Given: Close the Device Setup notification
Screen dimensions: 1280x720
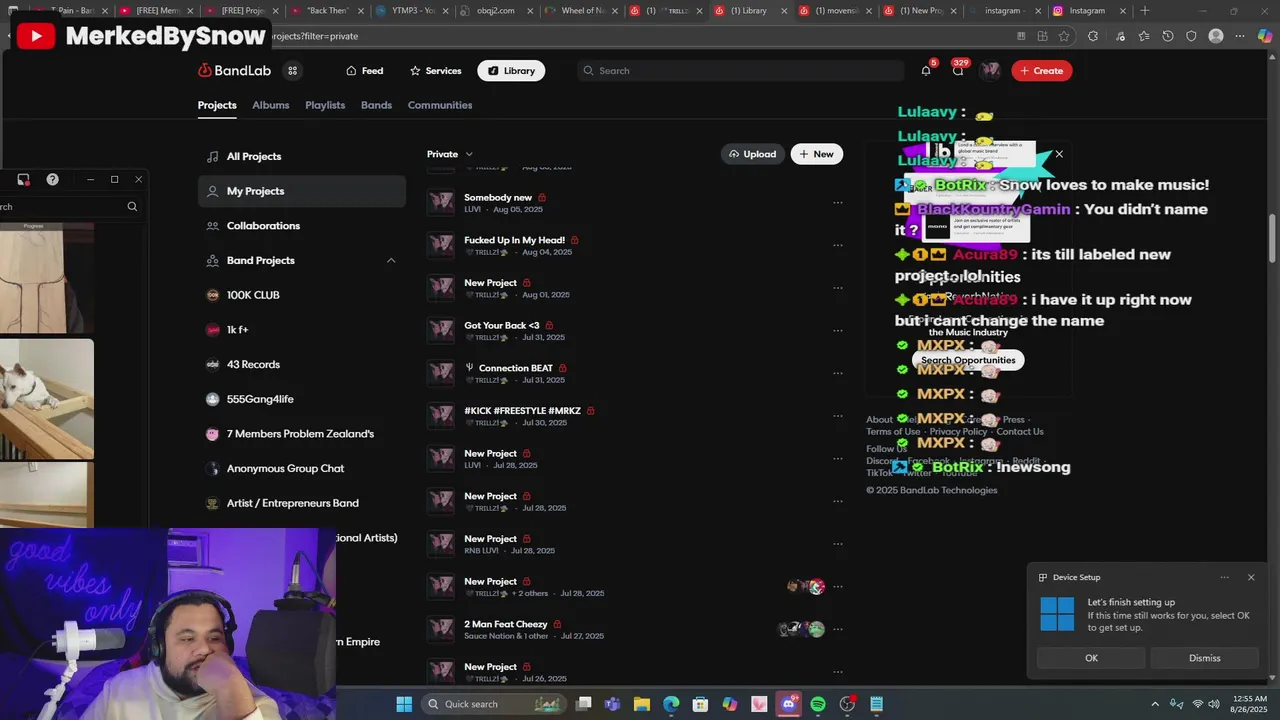Looking at the screenshot, I should (x=1250, y=577).
